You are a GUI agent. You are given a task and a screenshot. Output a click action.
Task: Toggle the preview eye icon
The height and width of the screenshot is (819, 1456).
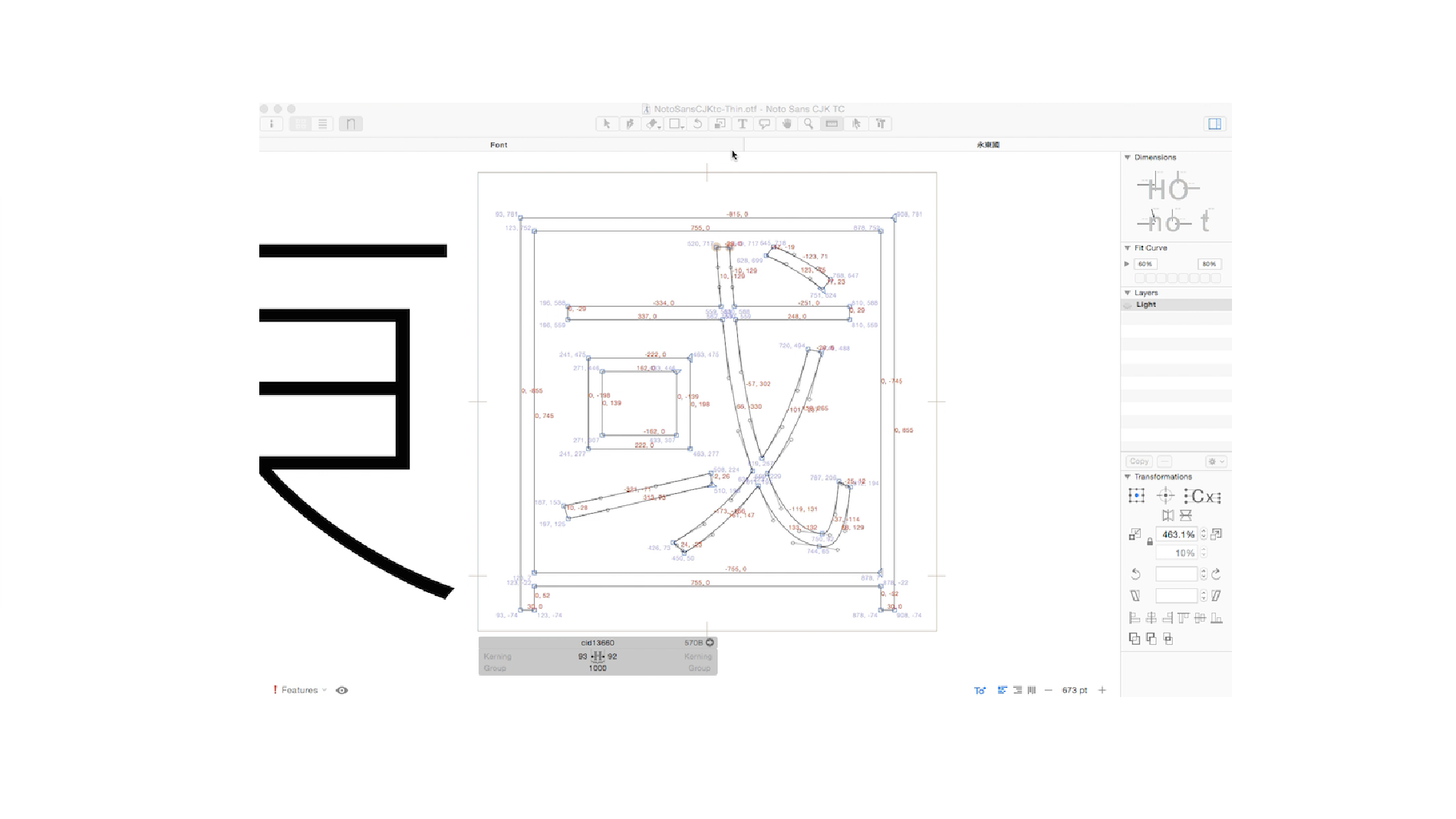click(x=342, y=690)
